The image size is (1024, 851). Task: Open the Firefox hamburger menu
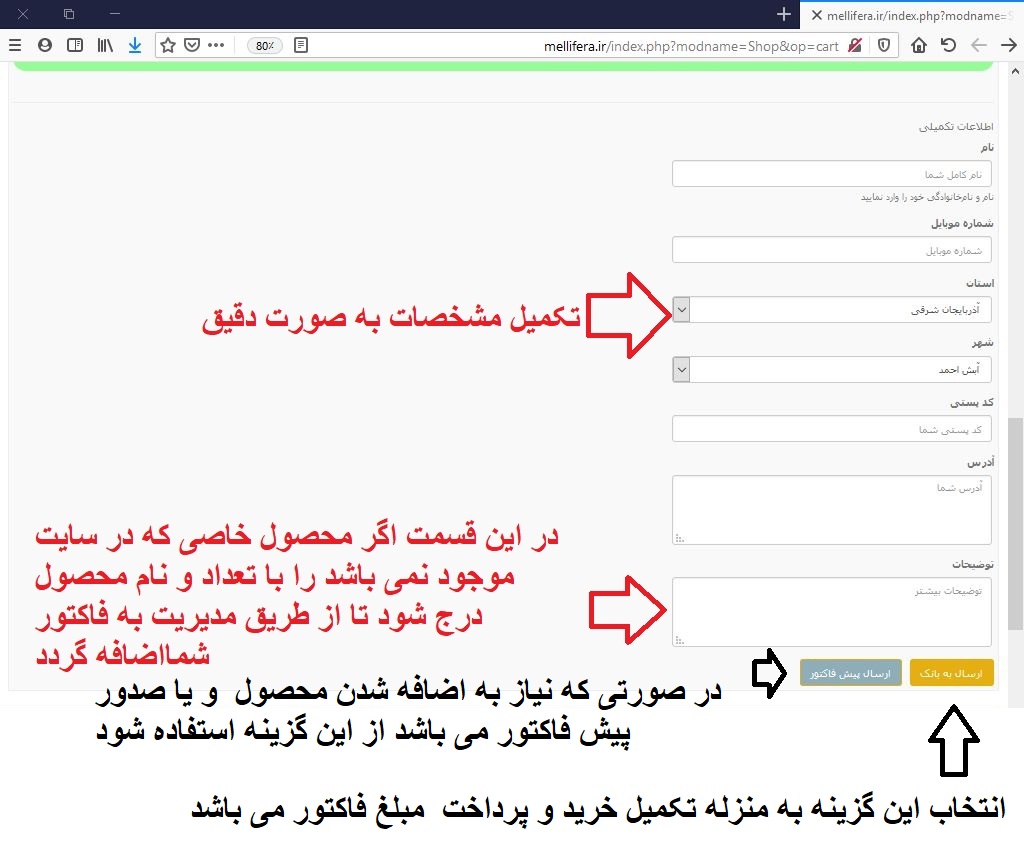point(15,45)
